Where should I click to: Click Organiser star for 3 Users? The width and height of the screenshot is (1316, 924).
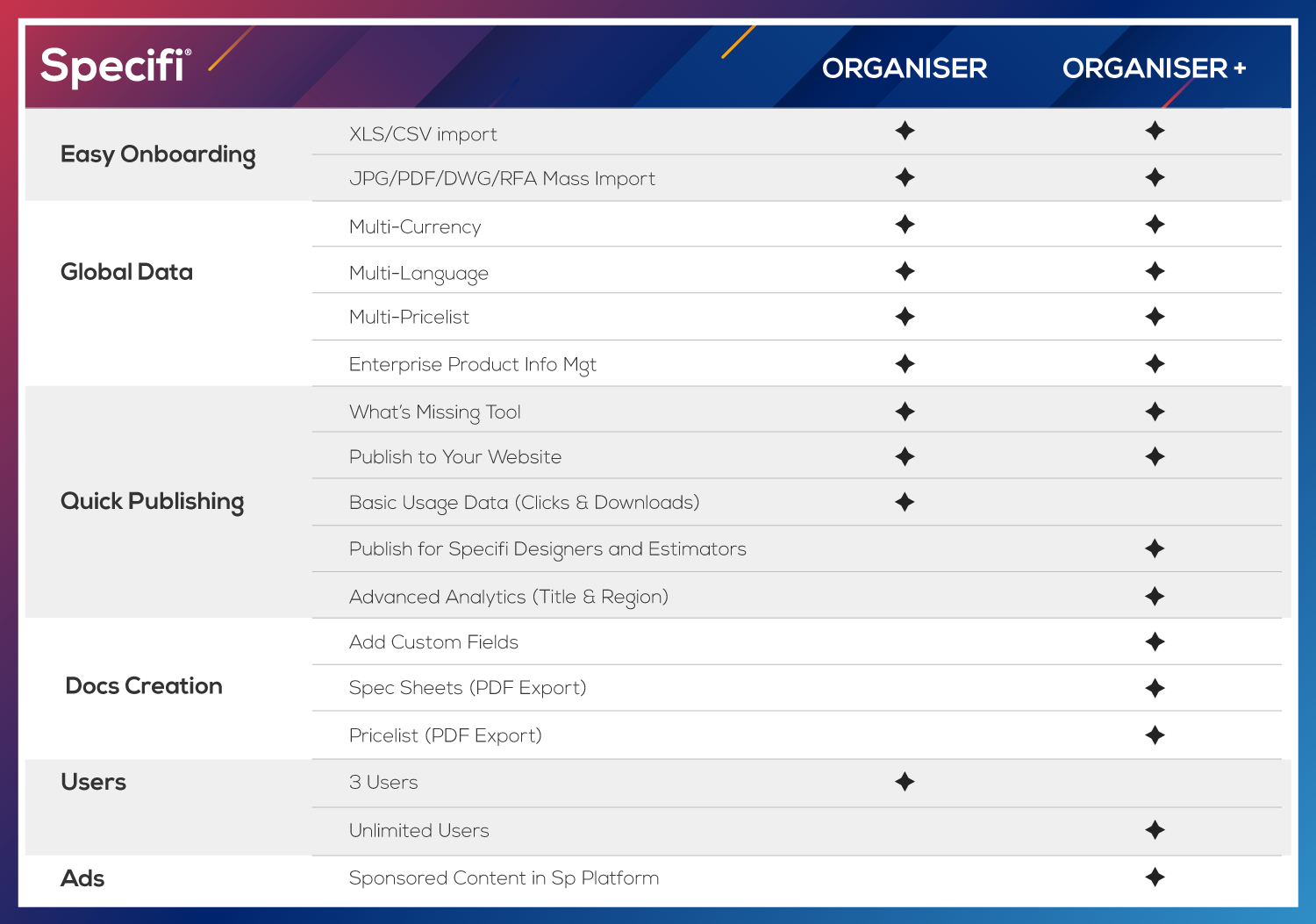[x=905, y=782]
